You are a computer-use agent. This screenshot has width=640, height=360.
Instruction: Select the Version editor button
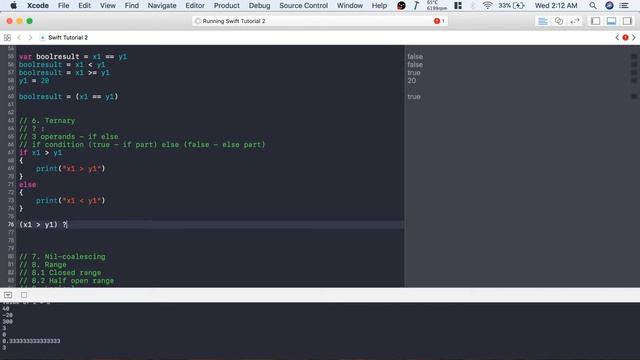point(575,21)
